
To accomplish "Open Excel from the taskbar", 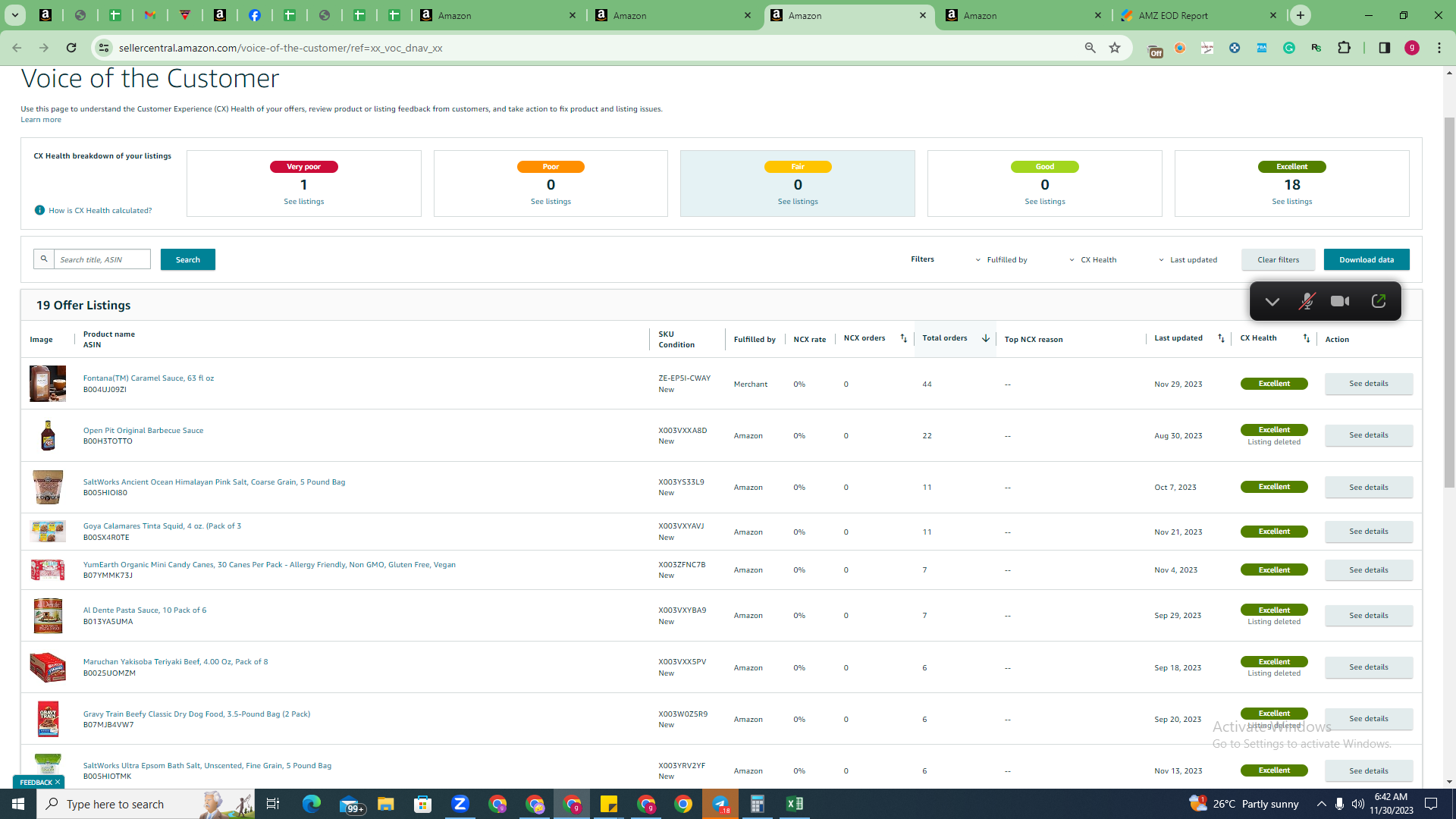I will click(x=795, y=804).
